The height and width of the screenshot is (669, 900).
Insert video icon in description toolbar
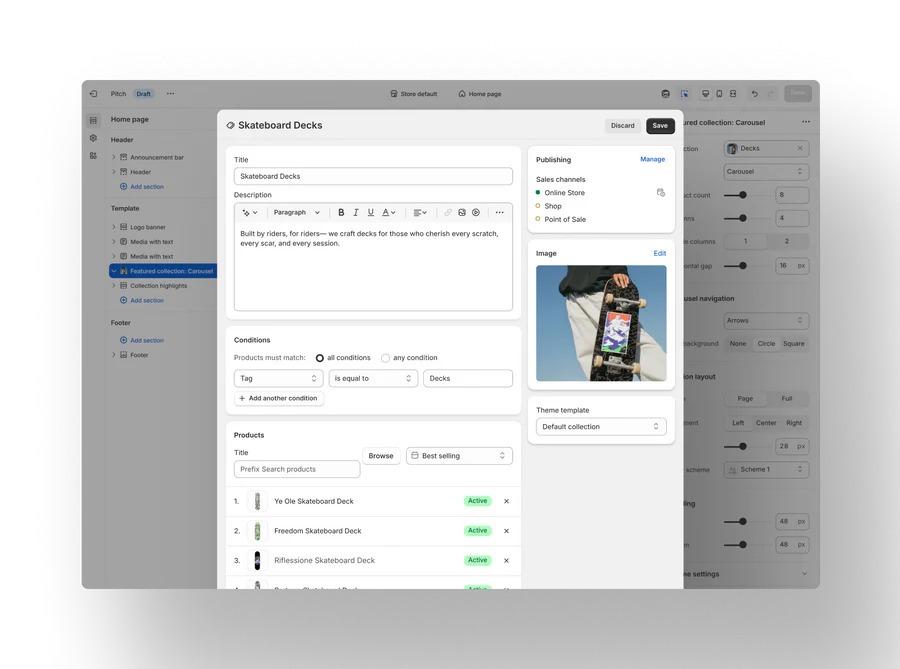[476, 212]
